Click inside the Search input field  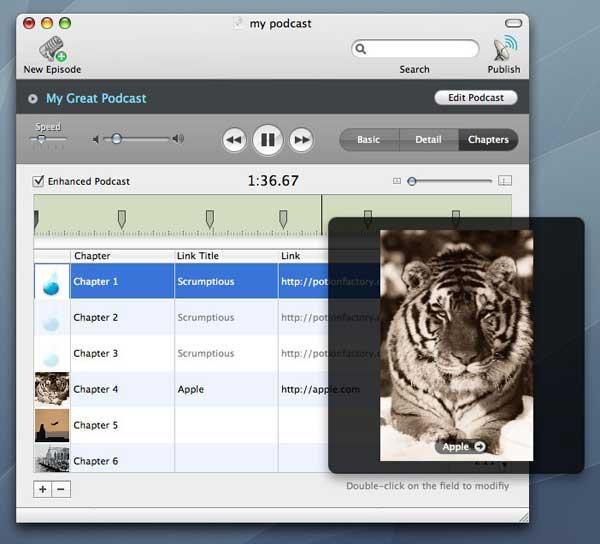click(x=415, y=49)
